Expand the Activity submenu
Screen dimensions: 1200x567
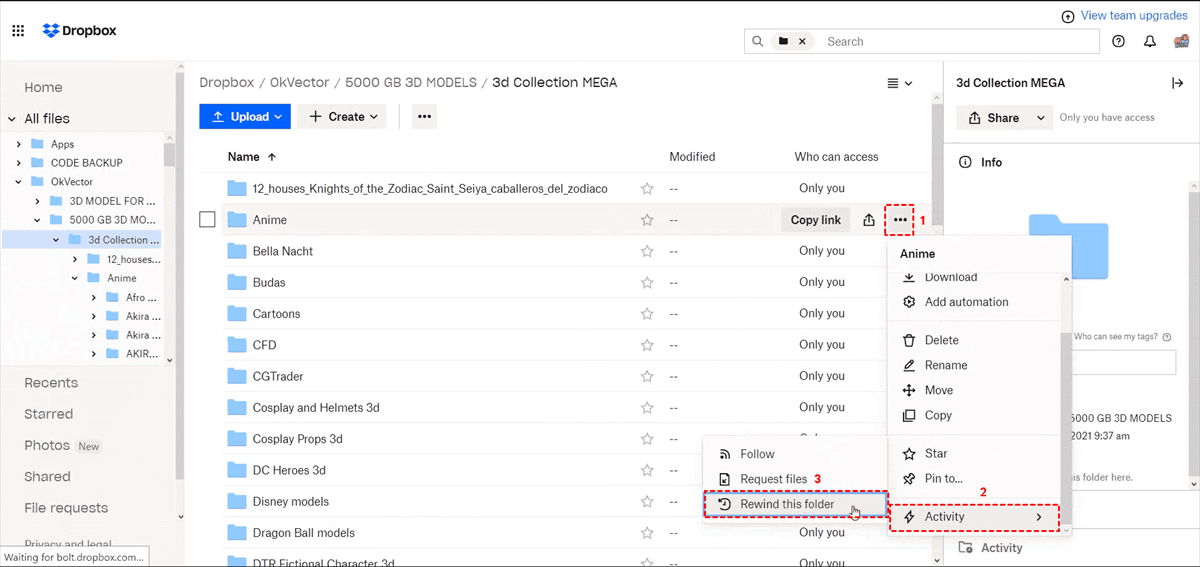[x=976, y=517]
